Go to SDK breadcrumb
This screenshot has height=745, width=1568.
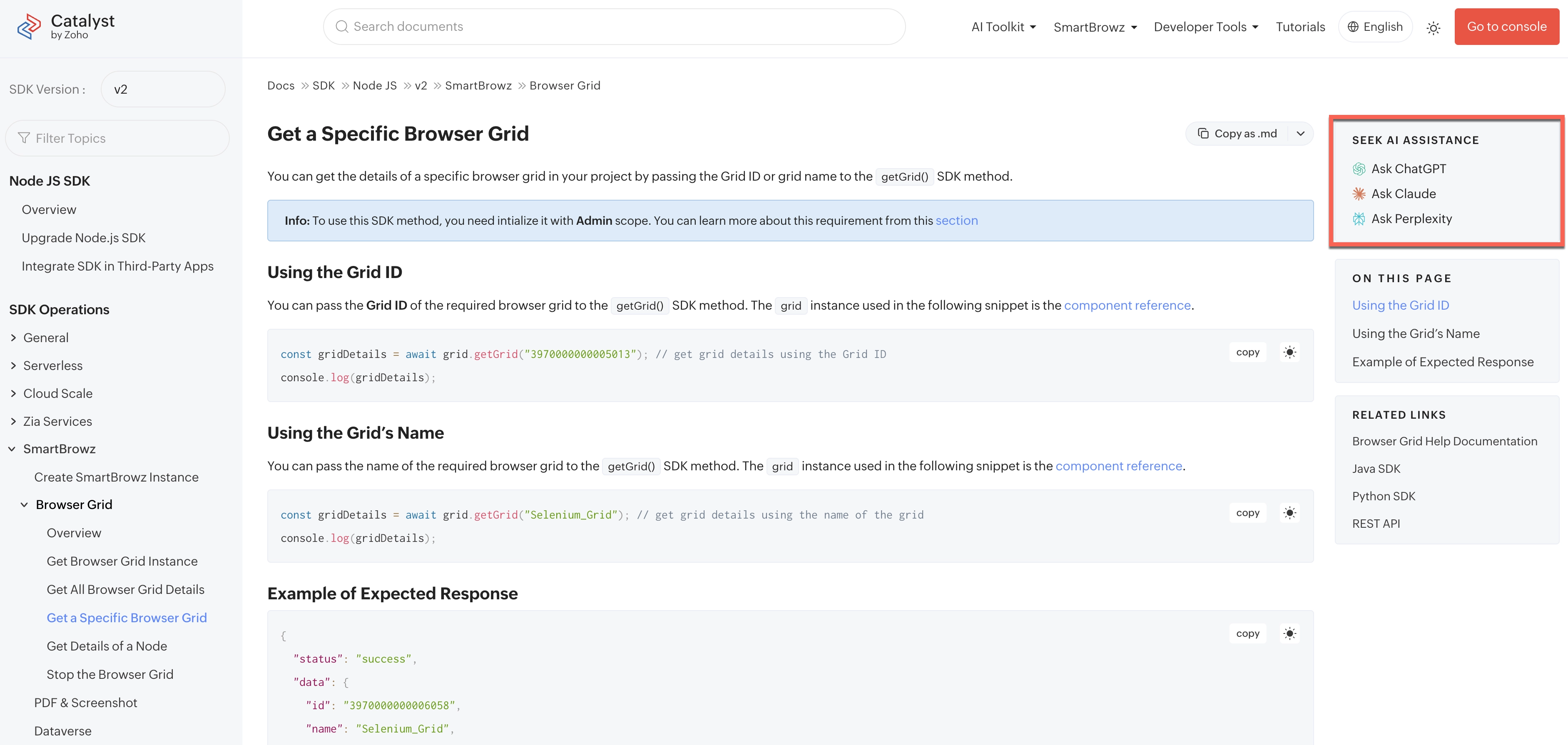coord(323,85)
